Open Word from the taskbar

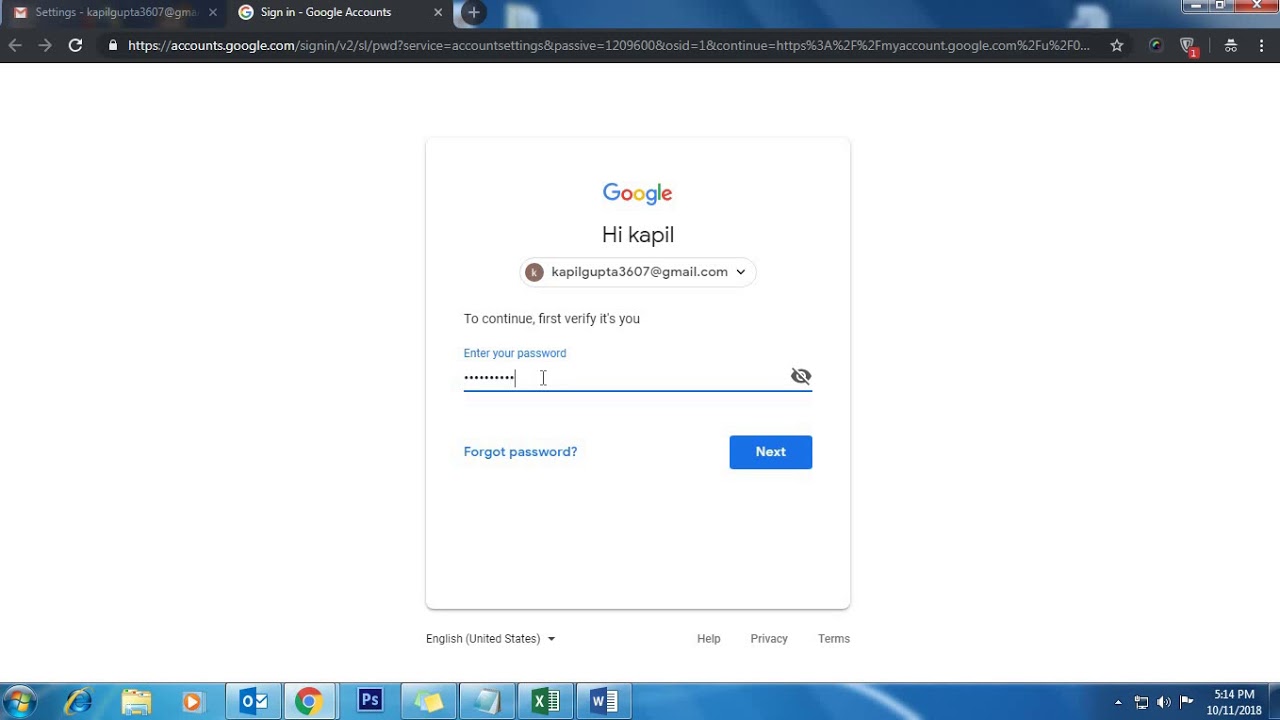[604, 701]
